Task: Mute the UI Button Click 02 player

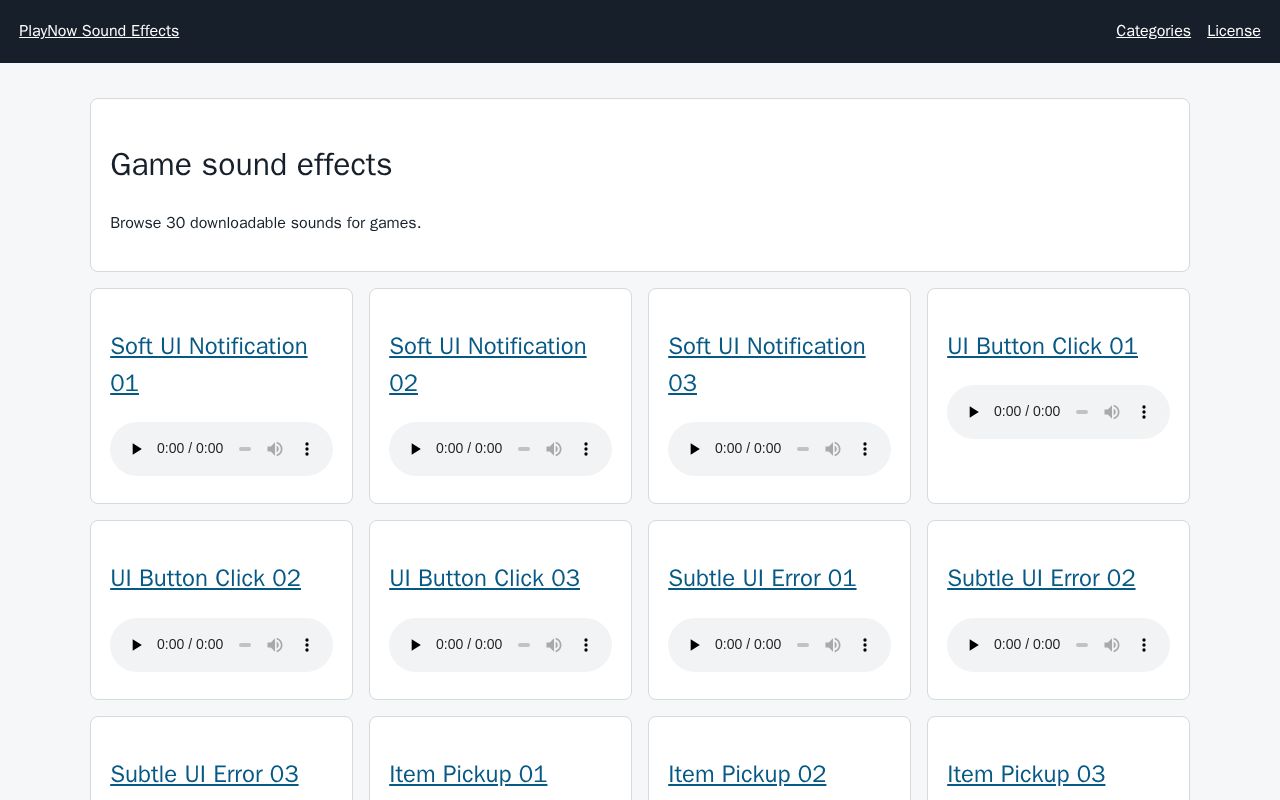Action: [x=275, y=645]
